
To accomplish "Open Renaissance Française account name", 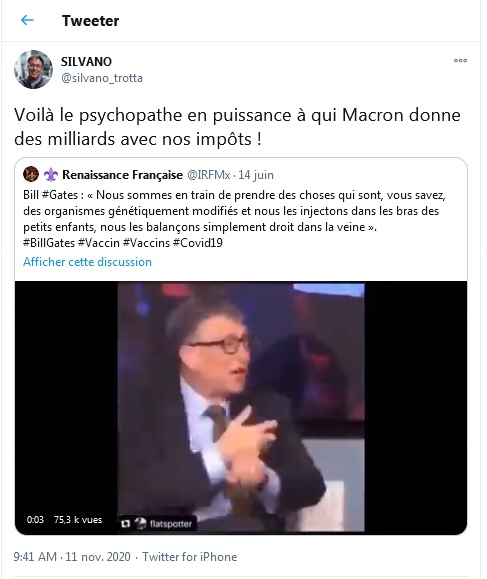I will click(122, 175).
